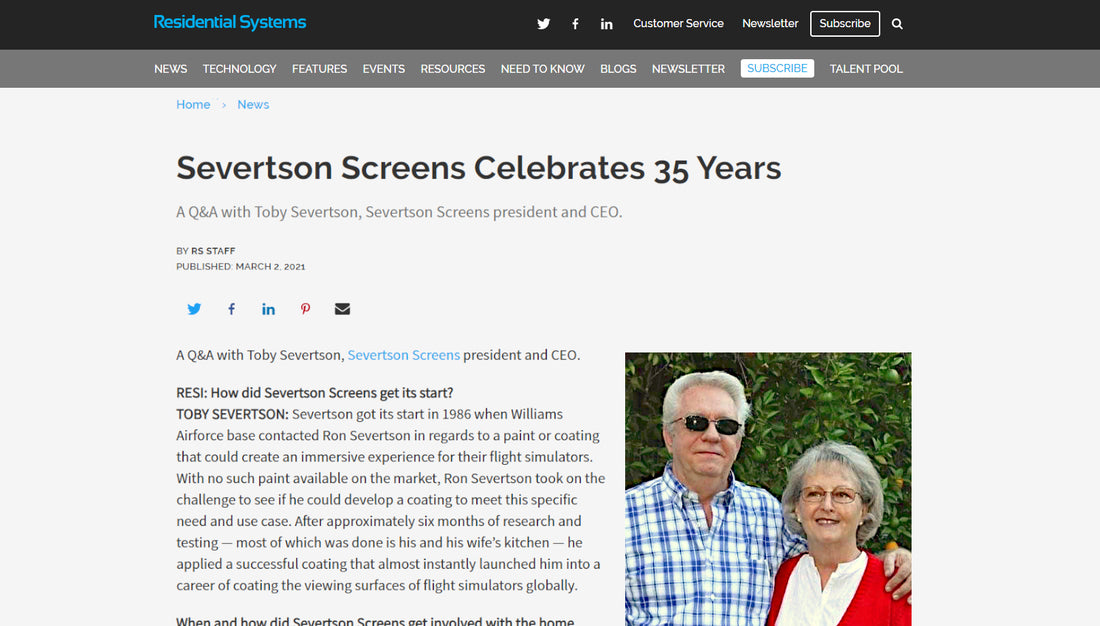This screenshot has height=626, width=1100.
Task: Email the article using the envelope icon
Action: [x=342, y=309]
